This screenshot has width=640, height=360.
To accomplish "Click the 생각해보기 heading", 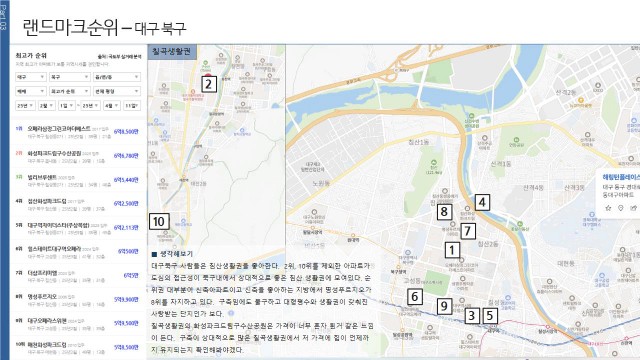I will coord(176,254).
